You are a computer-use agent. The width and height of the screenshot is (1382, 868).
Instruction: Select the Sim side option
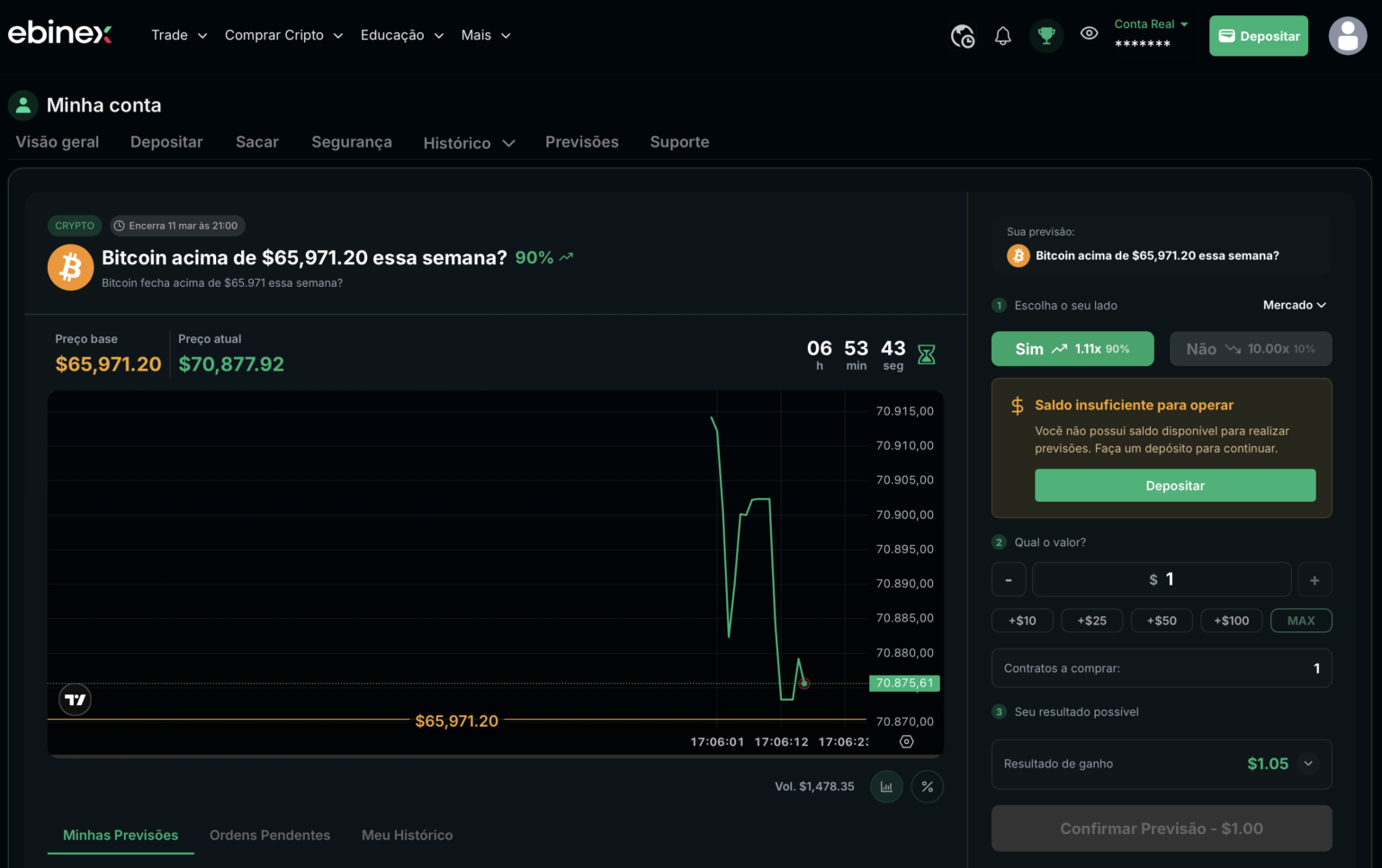[1072, 349]
